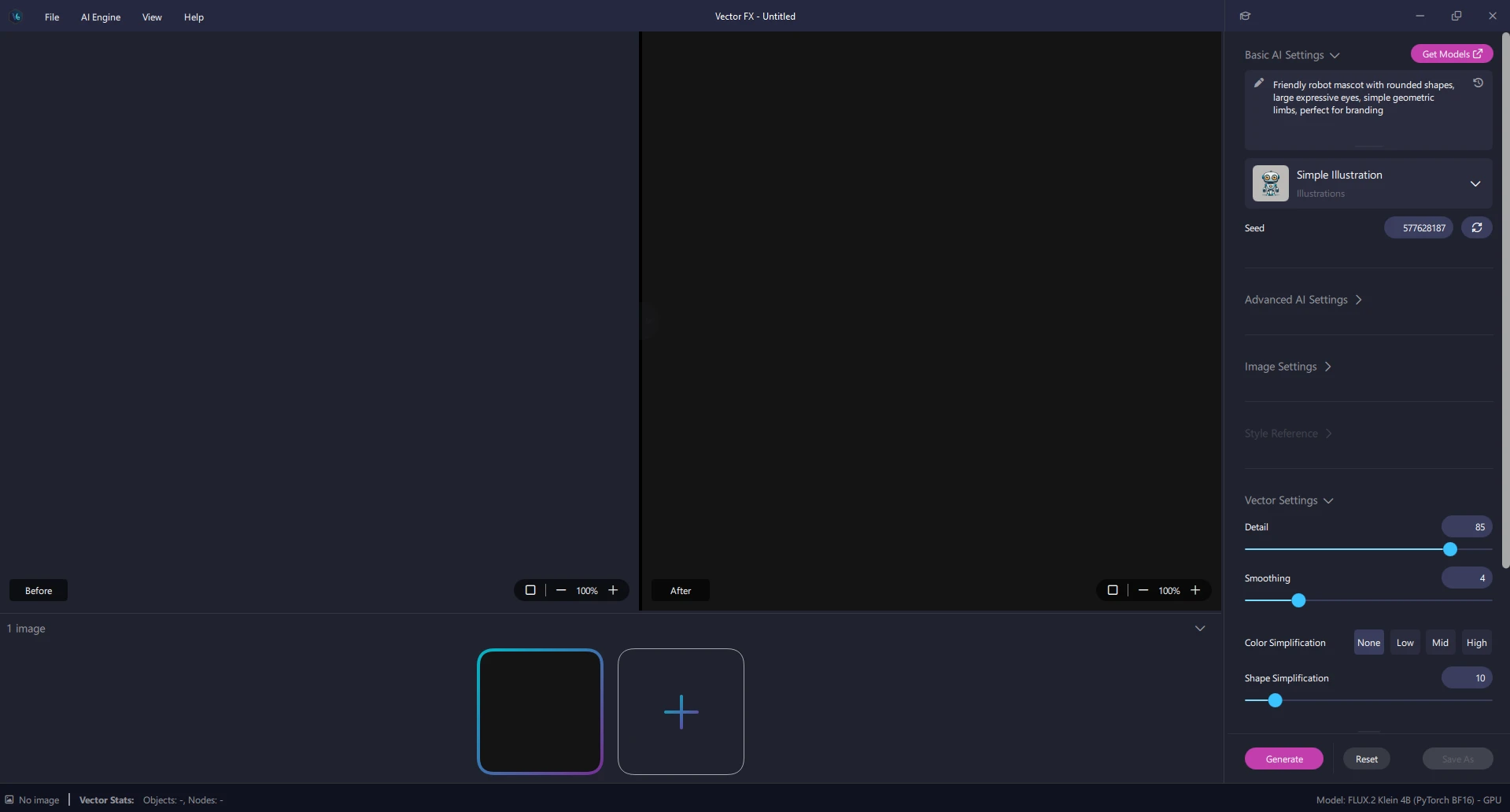Image resolution: width=1510 pixels, height=812 pixels.
Task: Minimize the Vector FX window
Action: click(1420, 16)
